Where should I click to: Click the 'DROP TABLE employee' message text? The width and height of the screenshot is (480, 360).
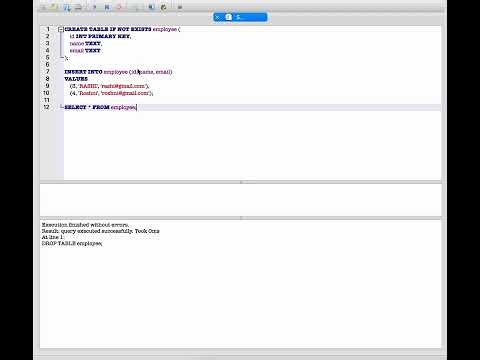pos(72,243)
